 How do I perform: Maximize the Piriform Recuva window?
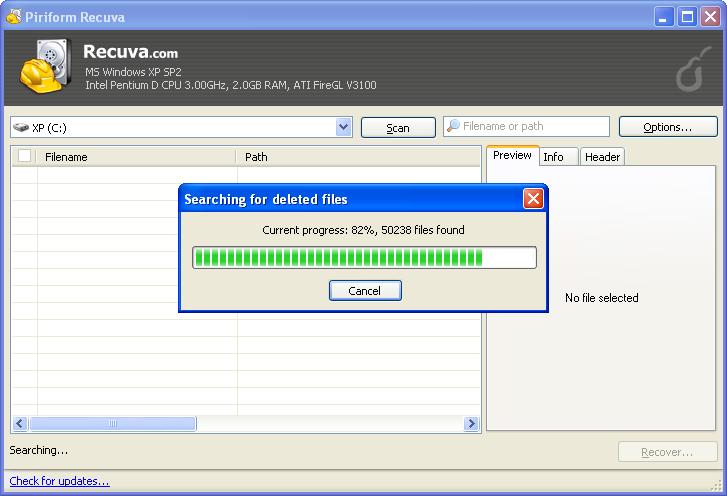tap(687, 16)
